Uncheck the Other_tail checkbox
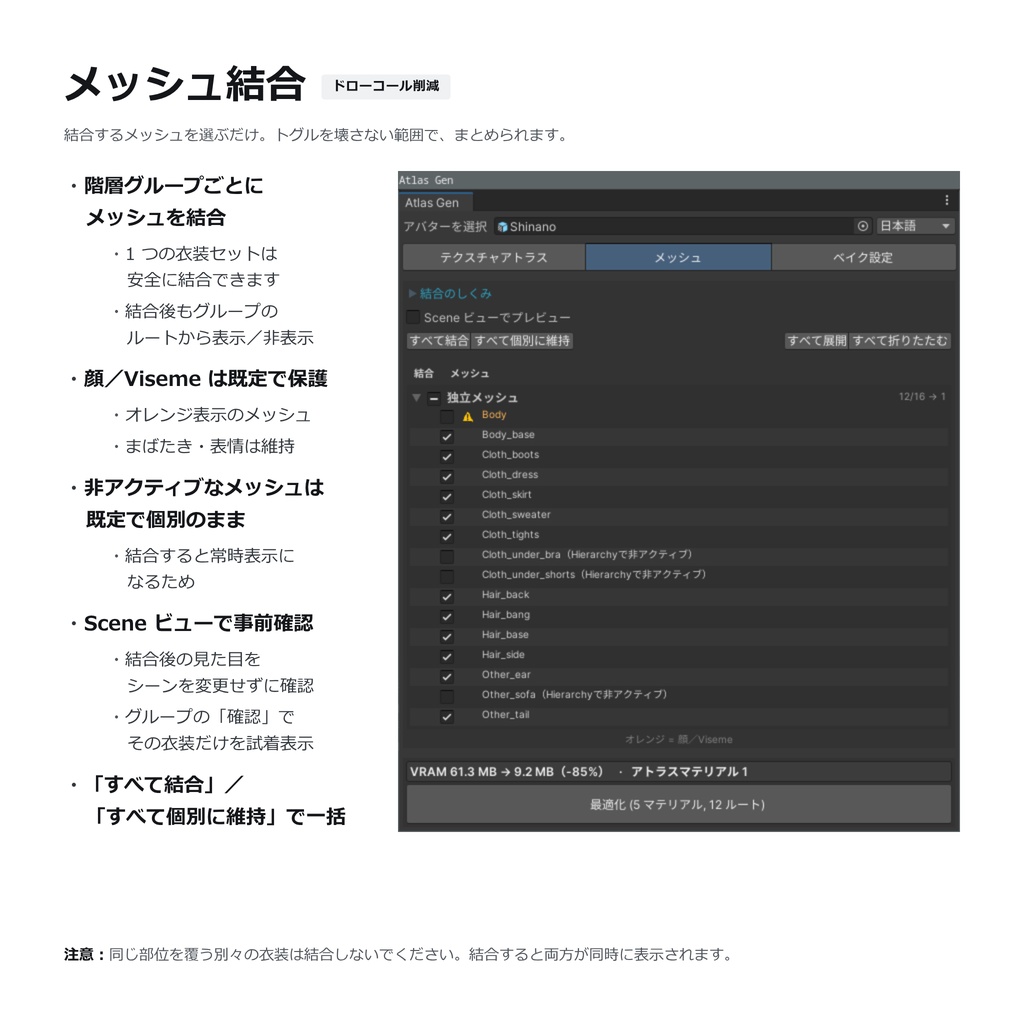 click(x=447, y=716)
